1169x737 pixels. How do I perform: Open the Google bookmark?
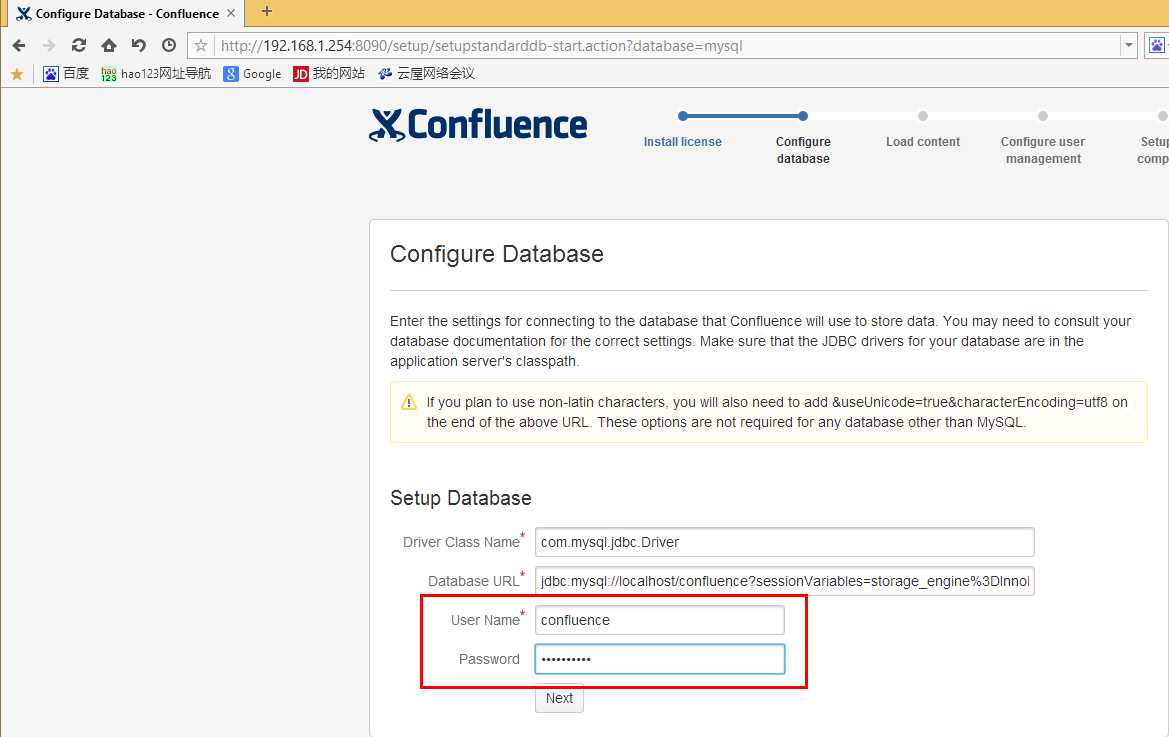tap(253, 73)
